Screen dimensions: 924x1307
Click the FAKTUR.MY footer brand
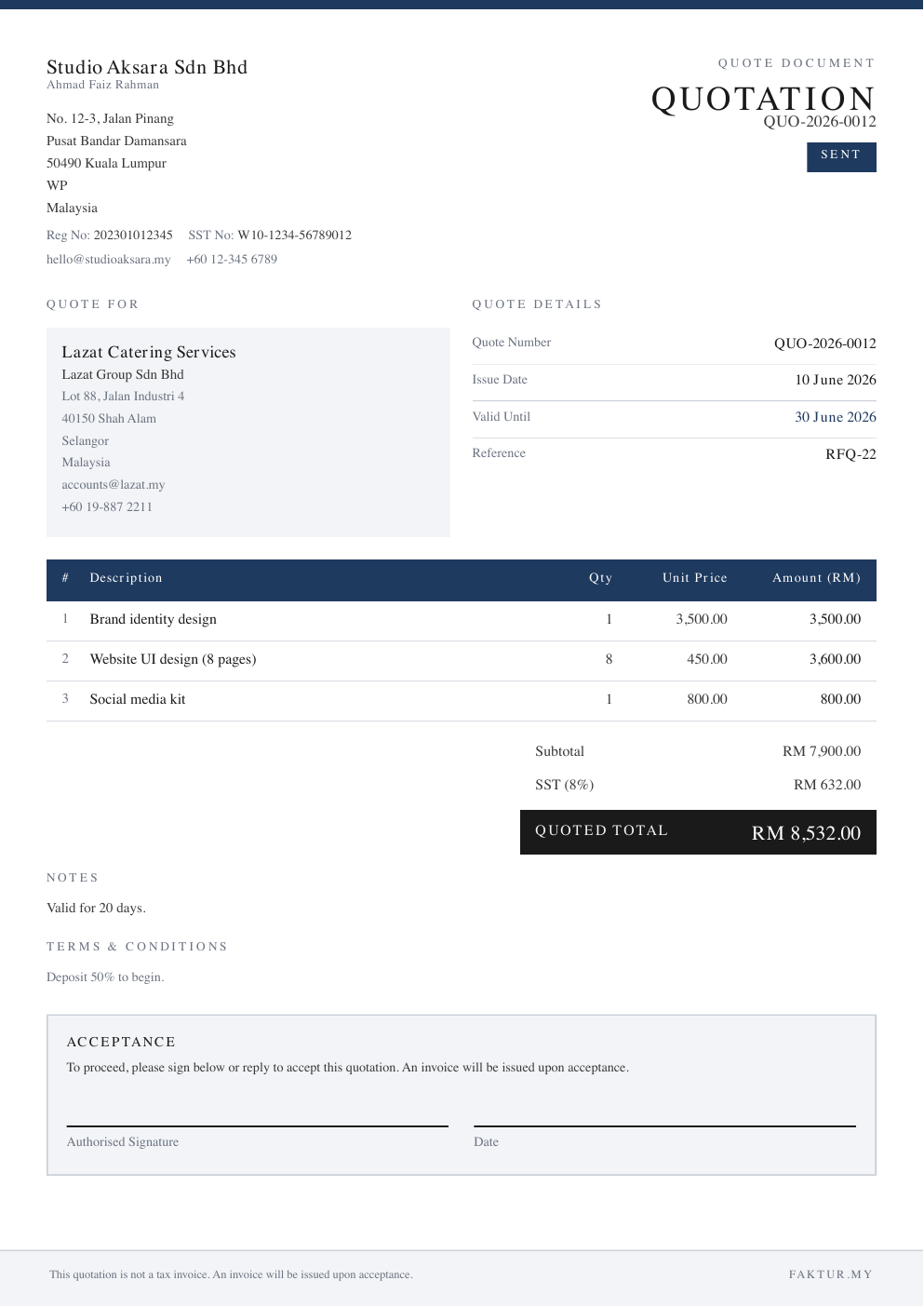point(831,1274)
